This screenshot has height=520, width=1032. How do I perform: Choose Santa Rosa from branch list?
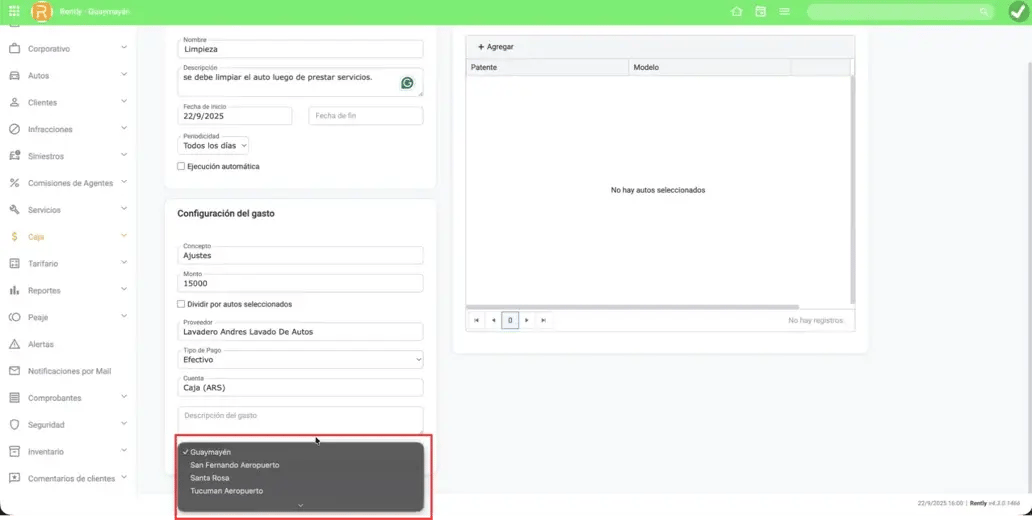point(210,478)
